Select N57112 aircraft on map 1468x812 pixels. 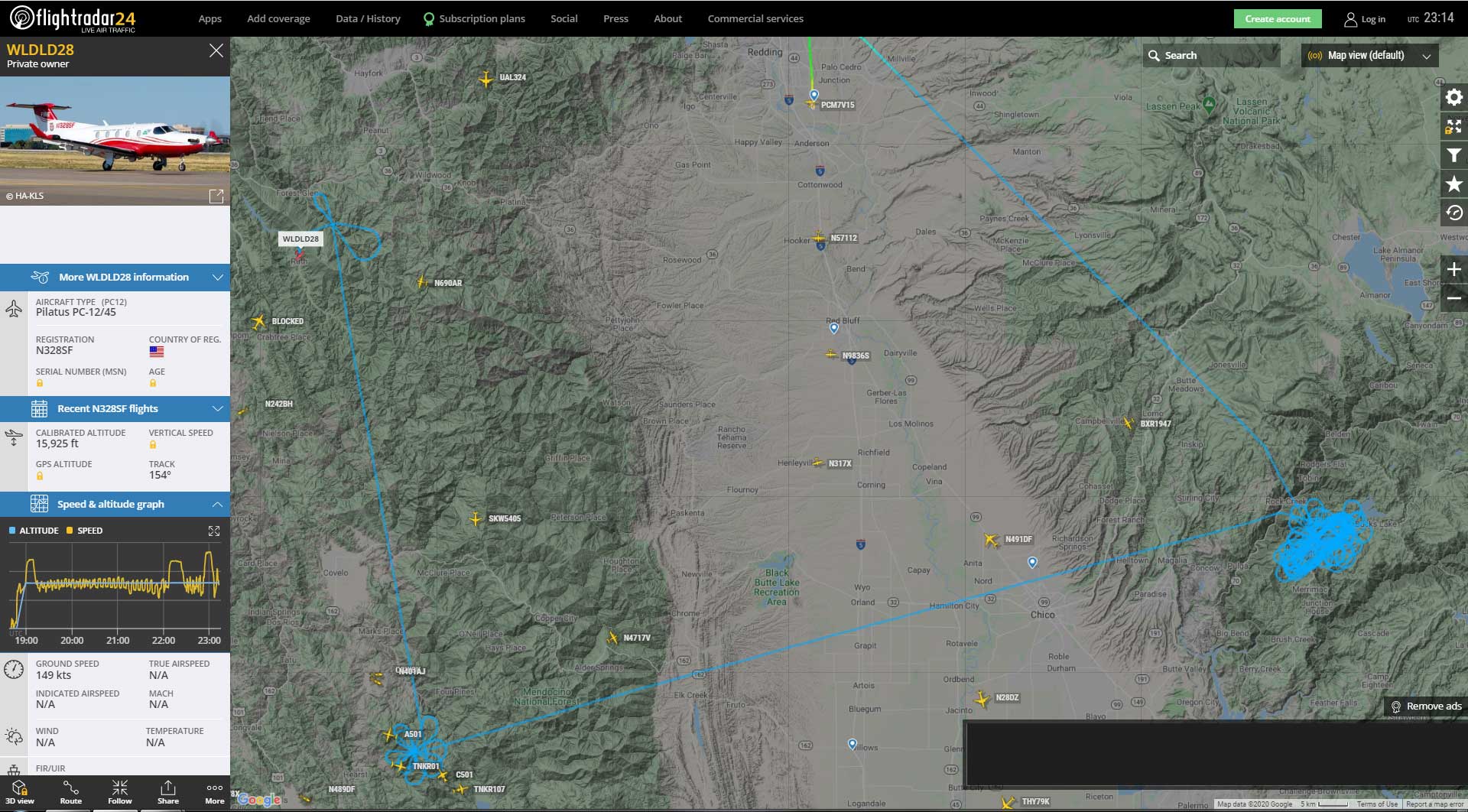point(819,238)
